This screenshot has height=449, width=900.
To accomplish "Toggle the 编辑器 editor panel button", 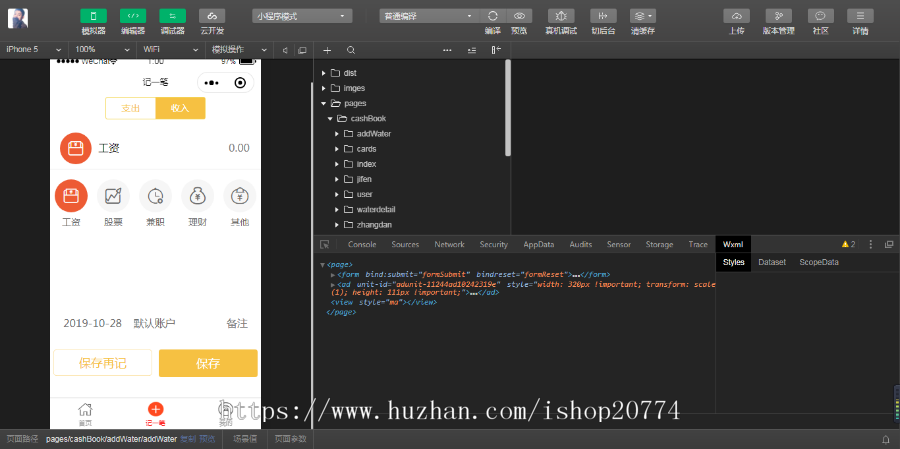I will click(x=133, y=16).
